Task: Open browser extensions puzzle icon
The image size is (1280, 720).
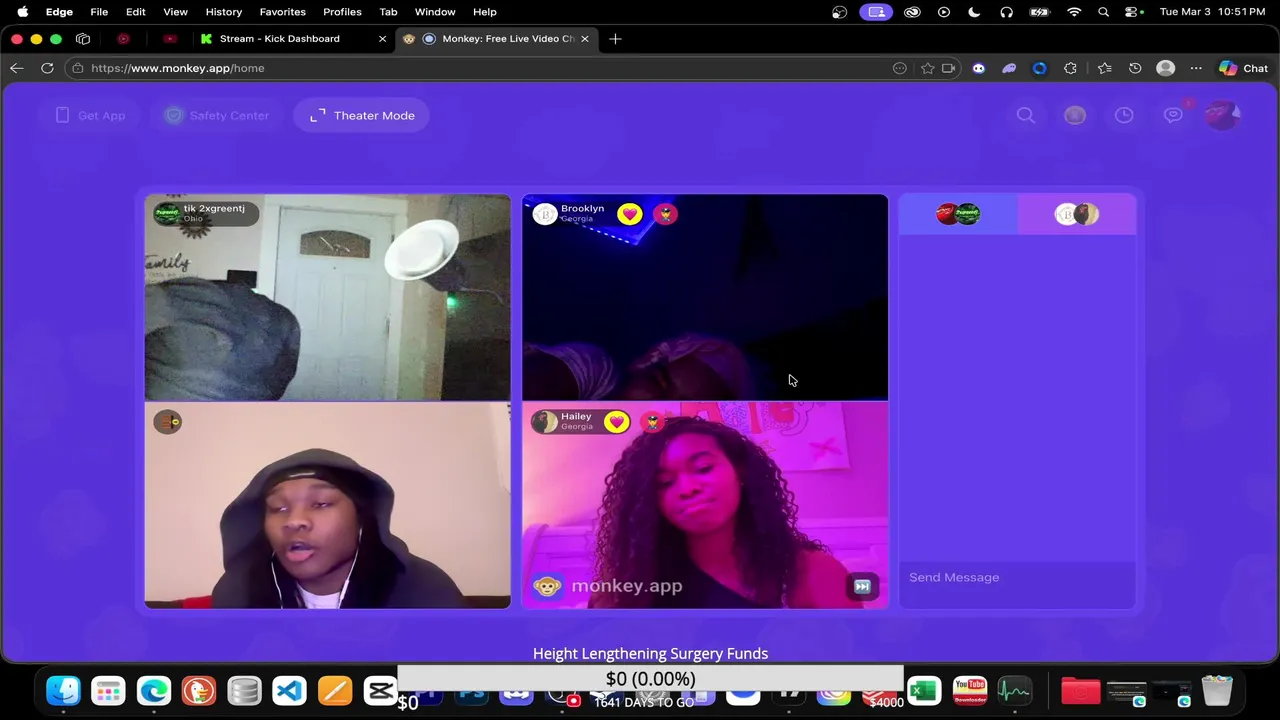Action: pos(1071,68)
